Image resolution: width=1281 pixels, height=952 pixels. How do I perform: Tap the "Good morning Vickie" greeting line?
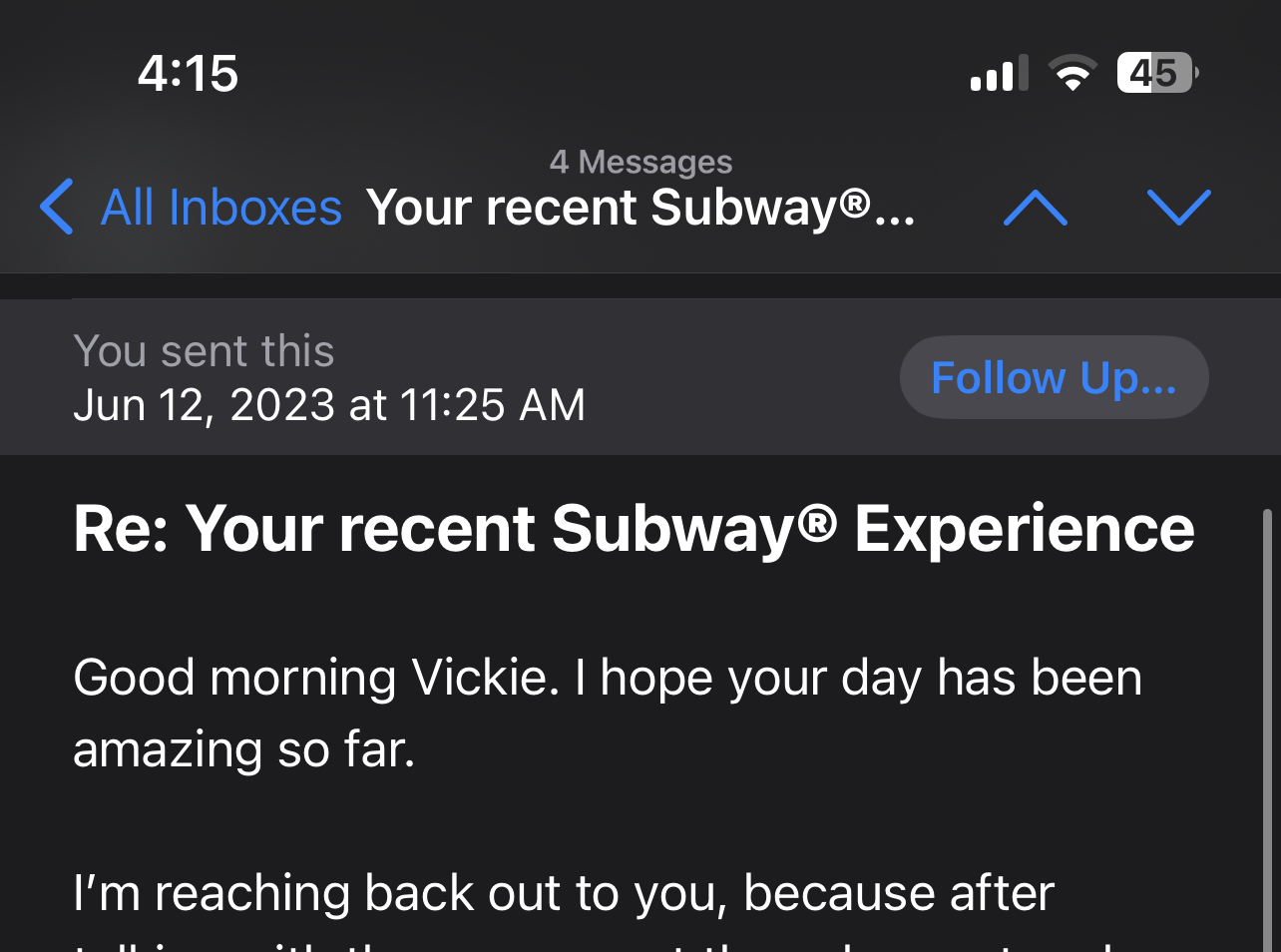point(607,679)
